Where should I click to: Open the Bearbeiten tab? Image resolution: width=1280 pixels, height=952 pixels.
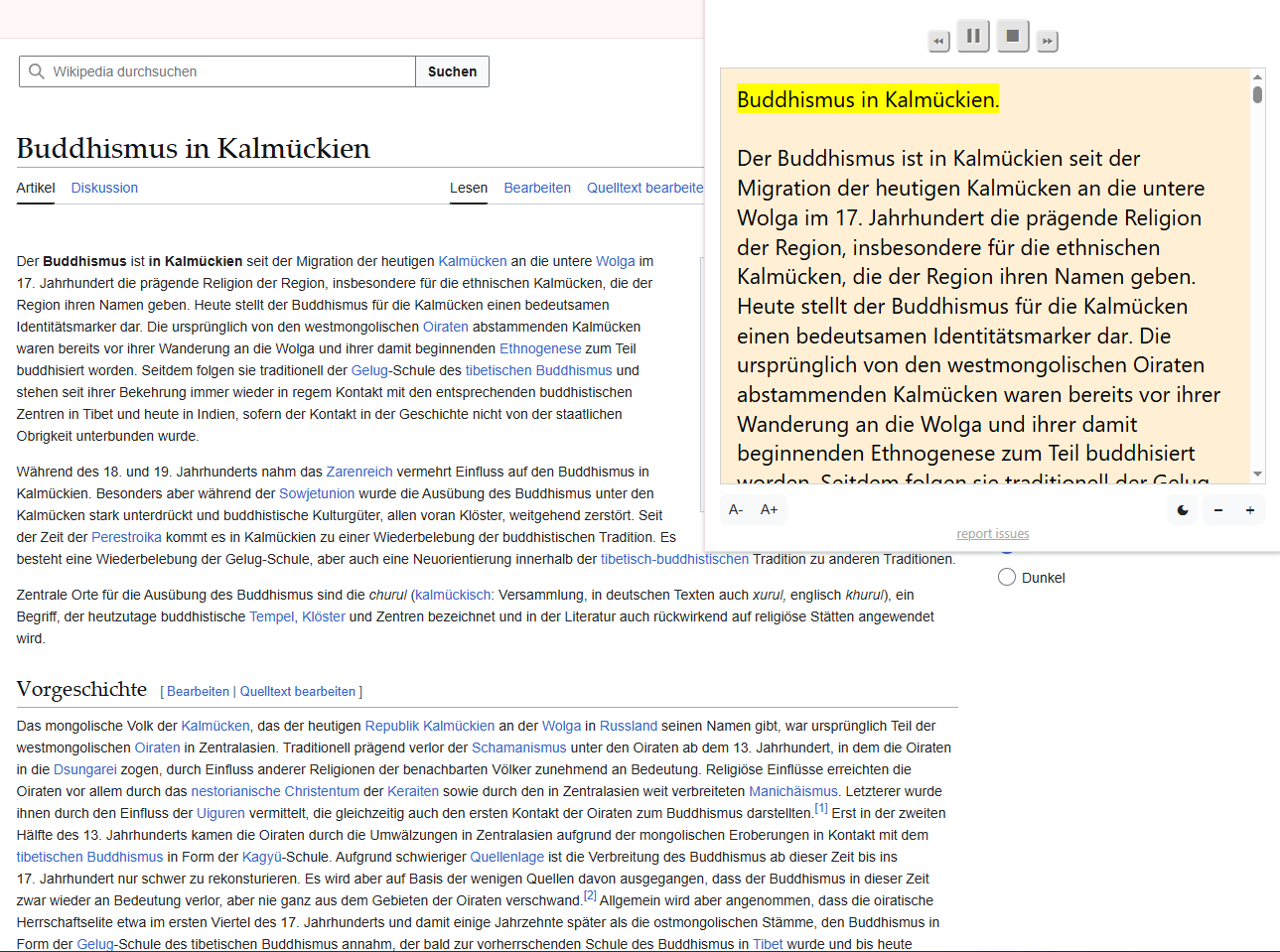pyautogui.click(x=536, y=188)
